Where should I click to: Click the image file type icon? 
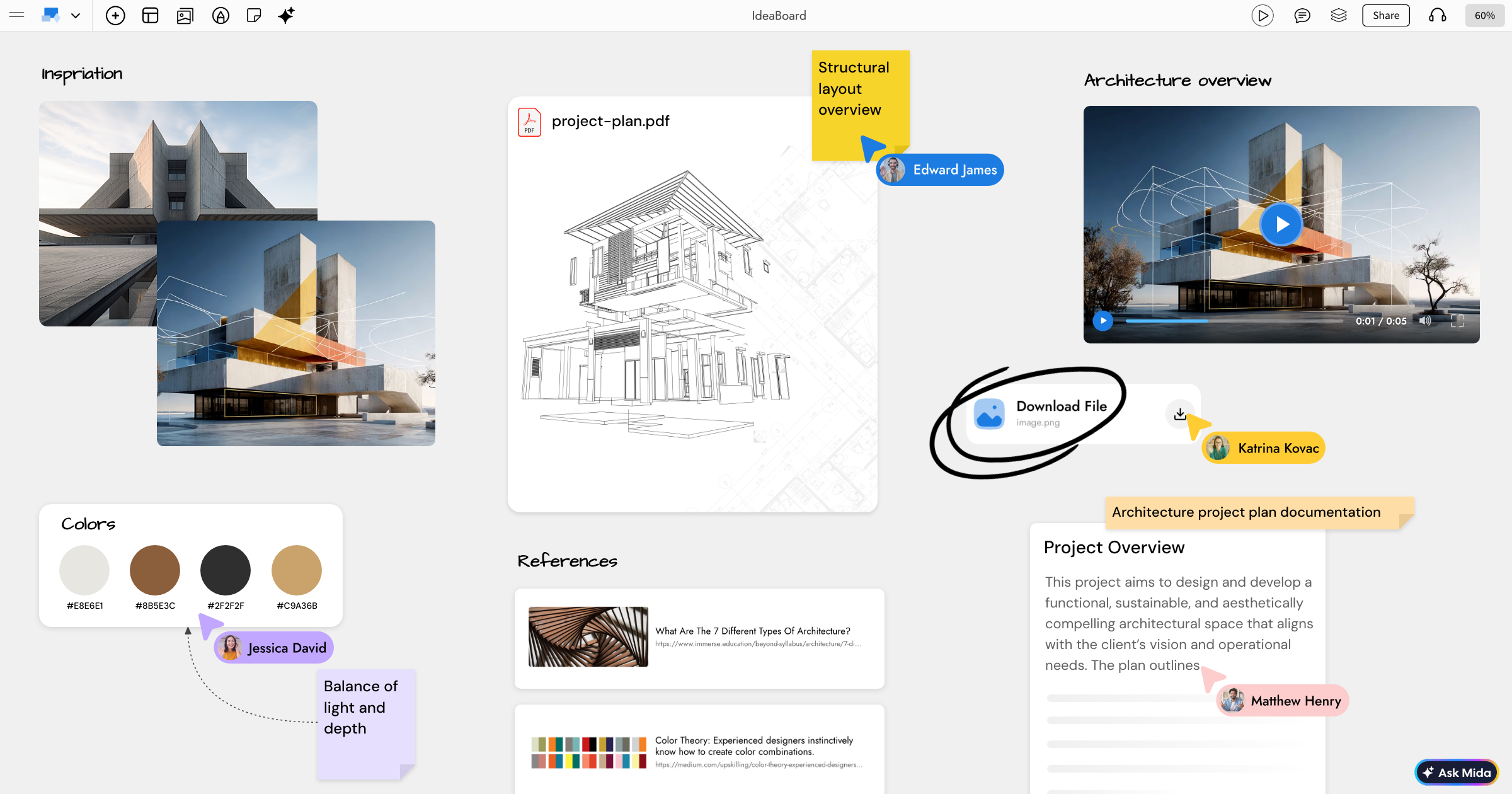[x=989, y=413]
